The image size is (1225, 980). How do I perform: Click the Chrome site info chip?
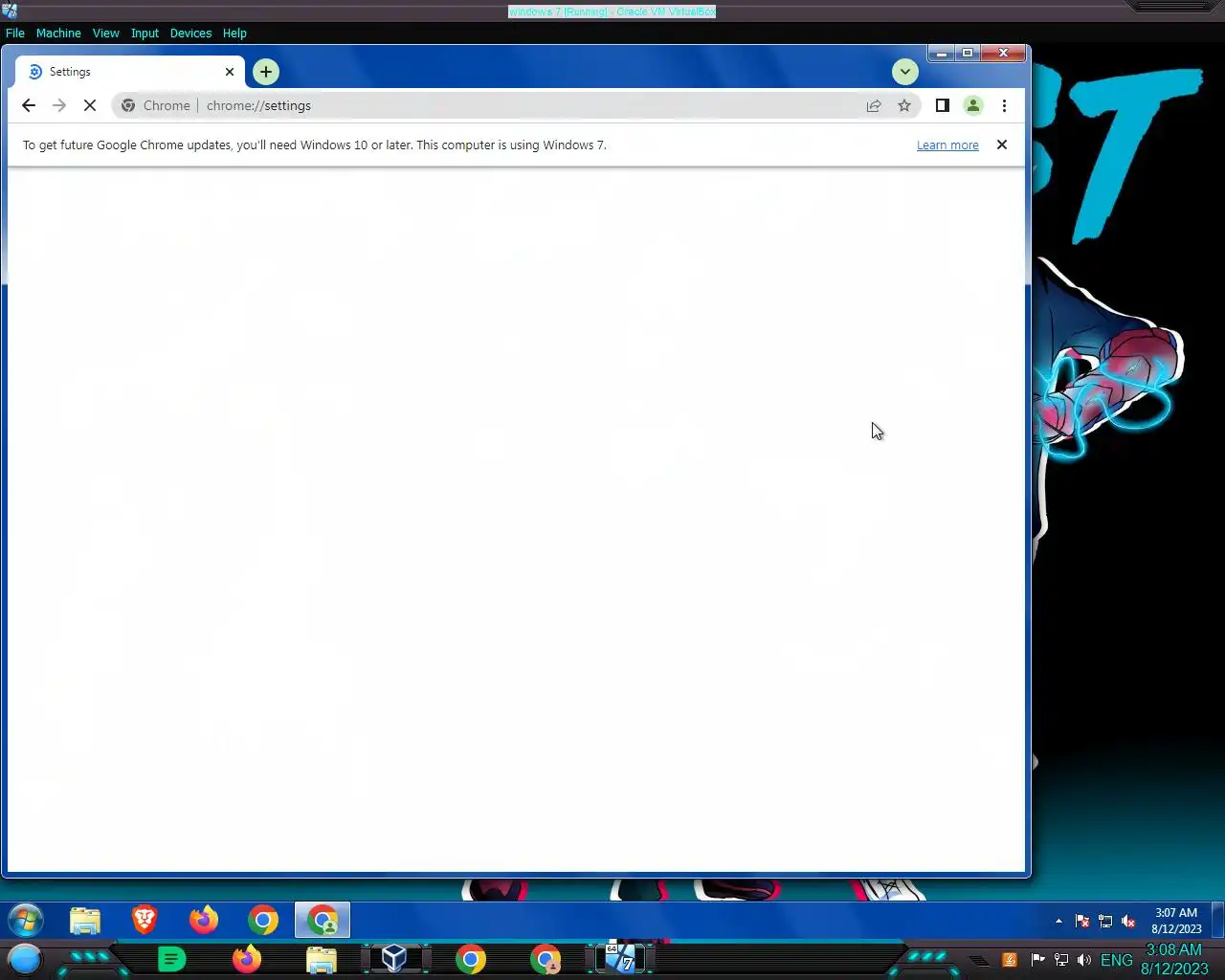pyautogui.click(x=156, y=105)
